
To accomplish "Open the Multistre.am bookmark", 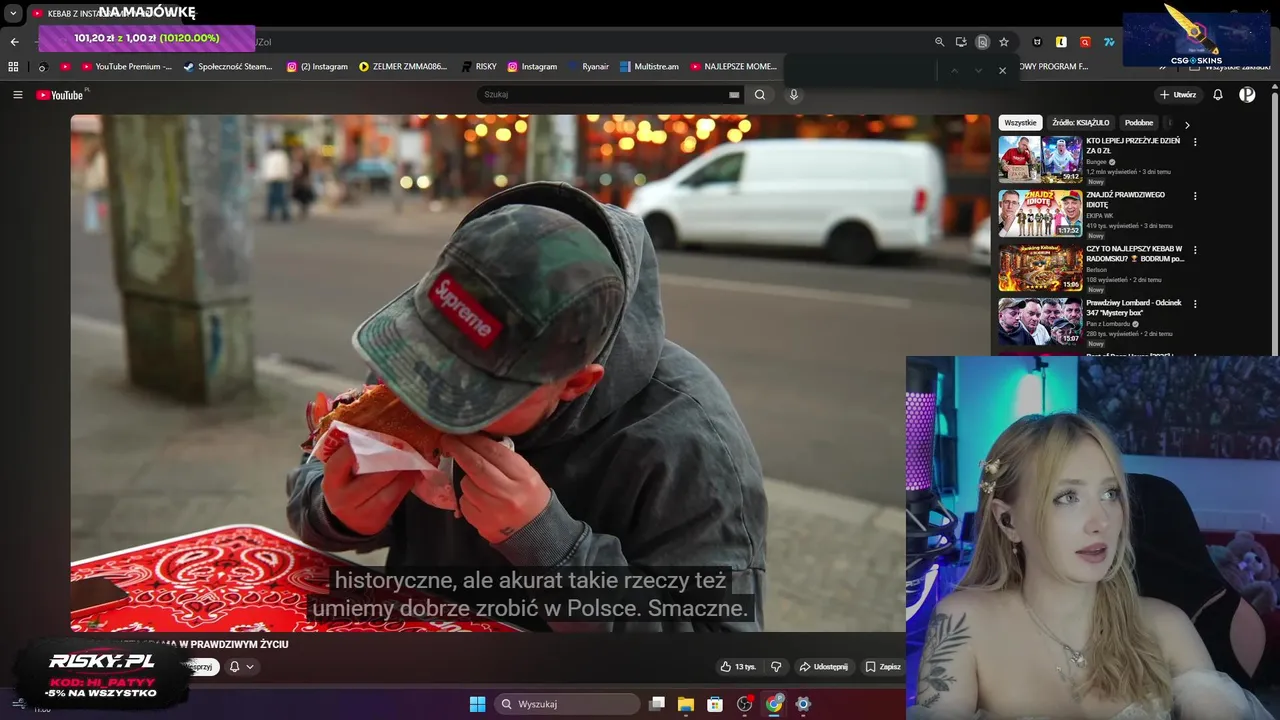I will coord(649,67).
